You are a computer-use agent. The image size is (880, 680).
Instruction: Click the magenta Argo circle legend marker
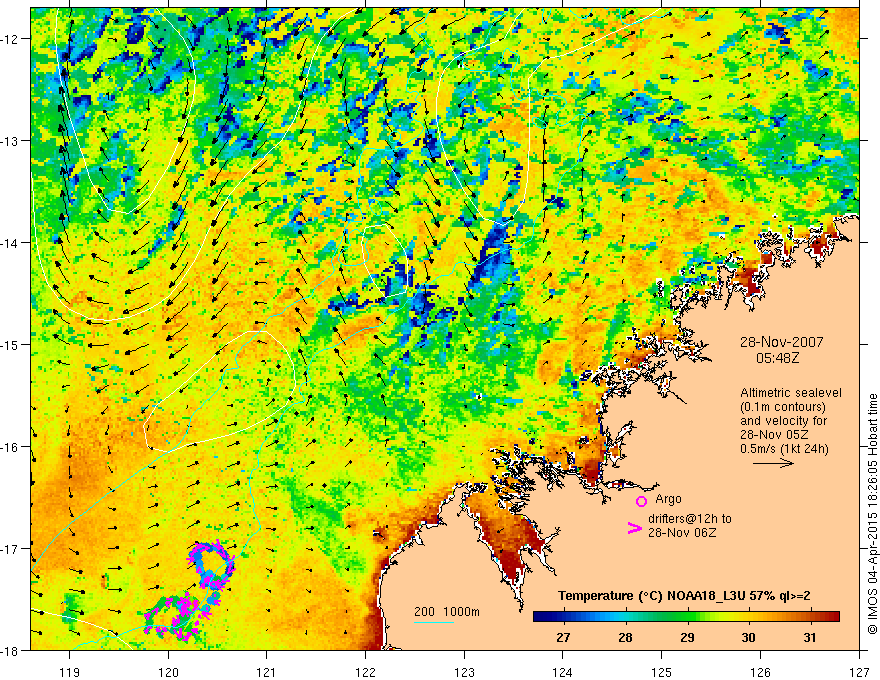coord(641,502)
